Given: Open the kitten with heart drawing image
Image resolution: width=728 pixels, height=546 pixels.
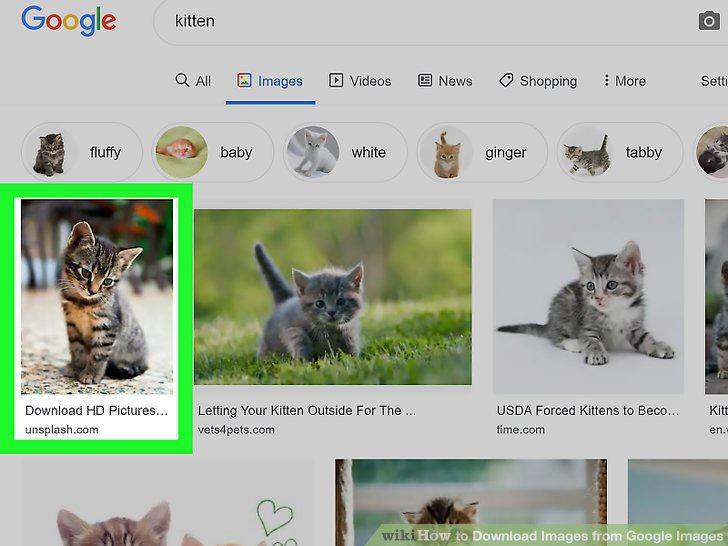Looking at the screenshot, I should click(167, 503).
